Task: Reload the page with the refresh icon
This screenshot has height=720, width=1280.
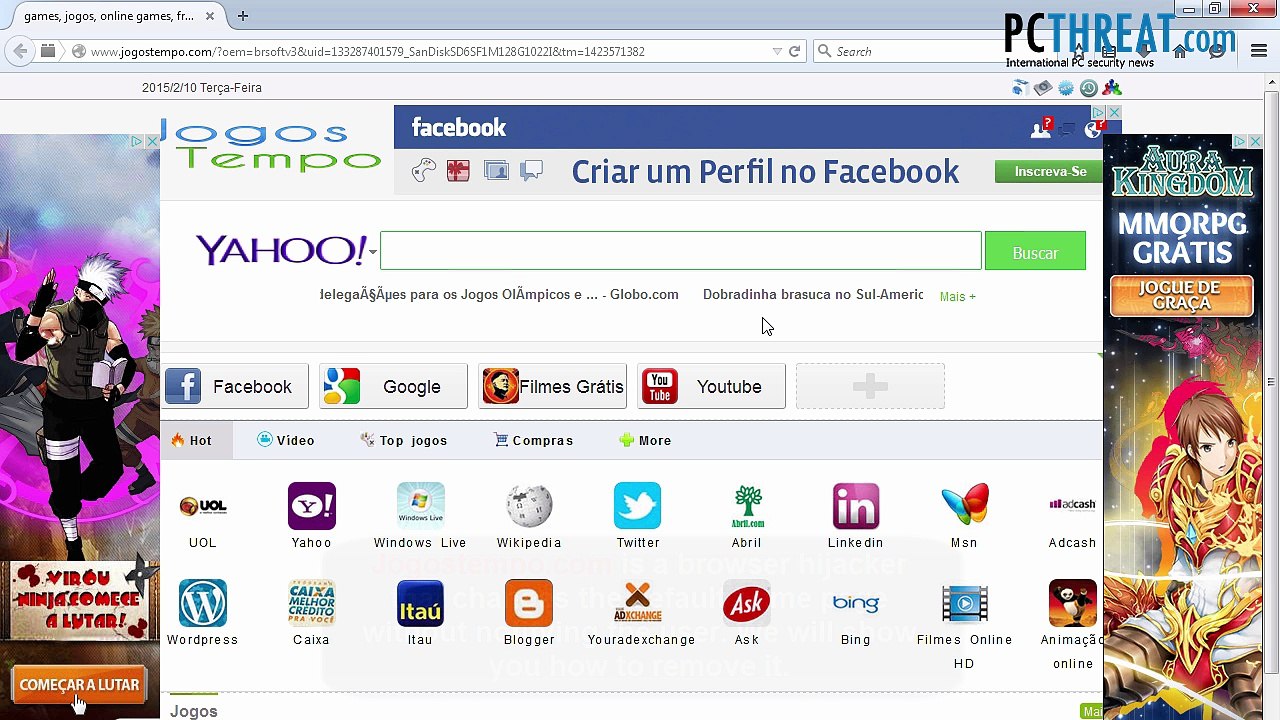Action: pos(795,51)
